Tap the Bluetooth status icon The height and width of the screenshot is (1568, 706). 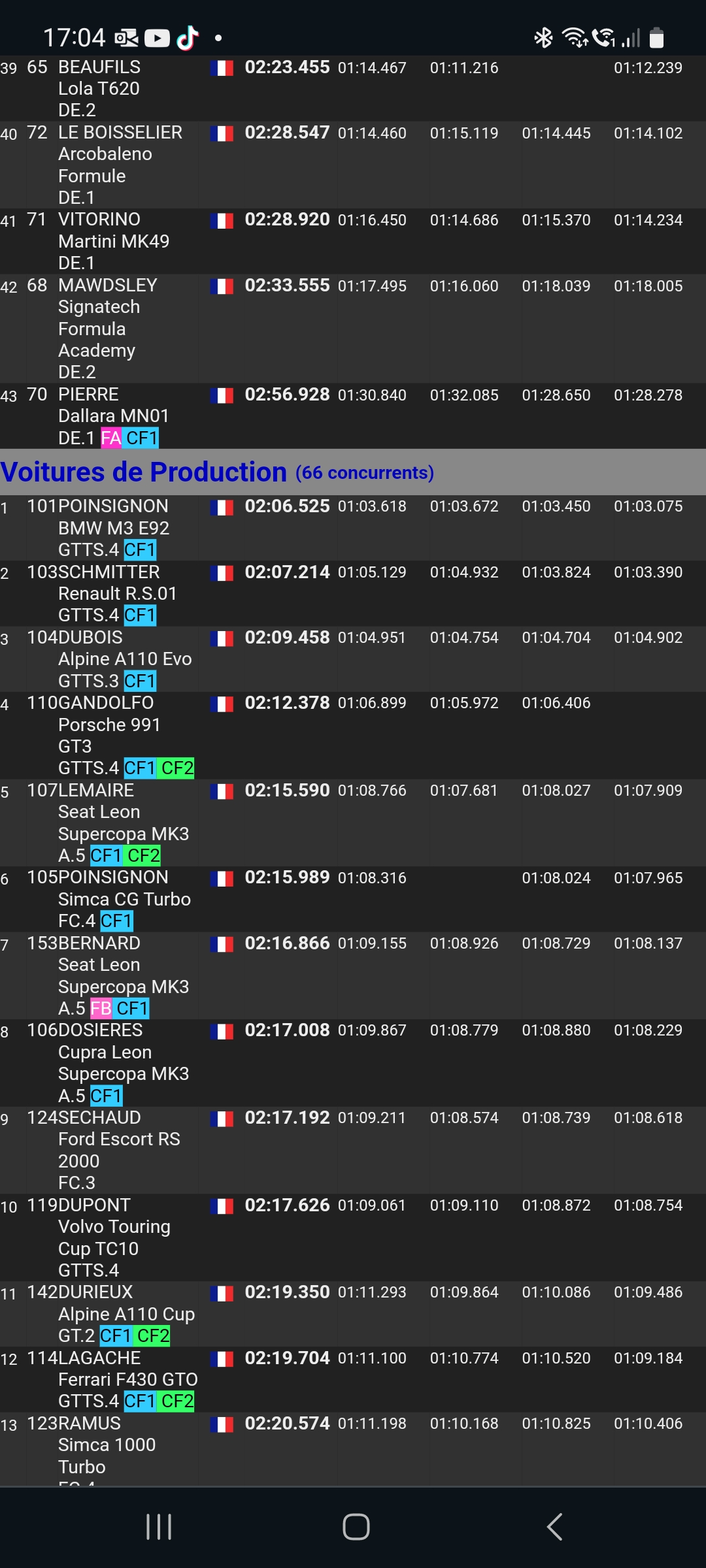coord(543,38)
